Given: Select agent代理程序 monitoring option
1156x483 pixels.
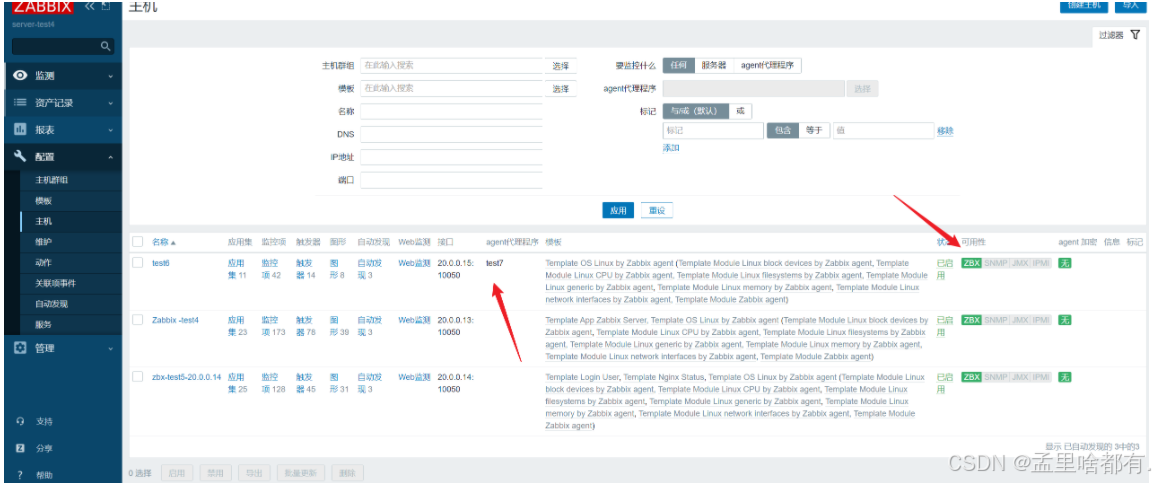Looking at the screenshot, I should coord(767,65).
